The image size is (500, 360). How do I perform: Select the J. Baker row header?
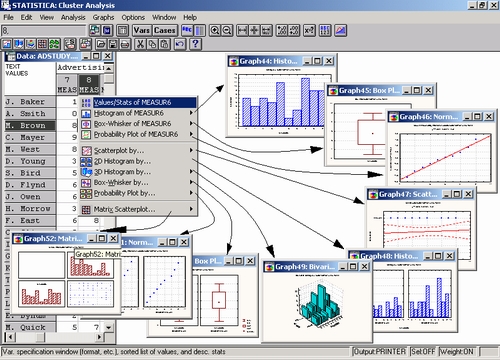pyautogui.click(x=30, y=102)
